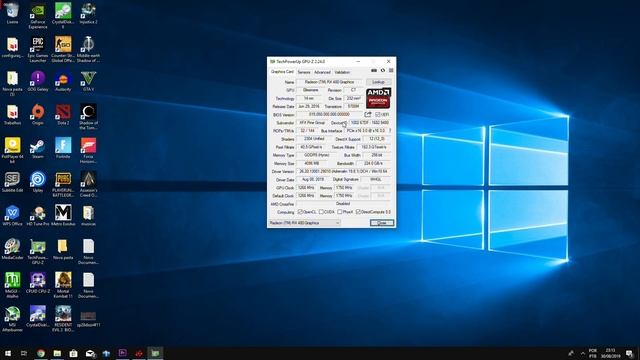Click the Driver Version field
Viewport: 640px width, 360px height.
(x=343, y=171)
